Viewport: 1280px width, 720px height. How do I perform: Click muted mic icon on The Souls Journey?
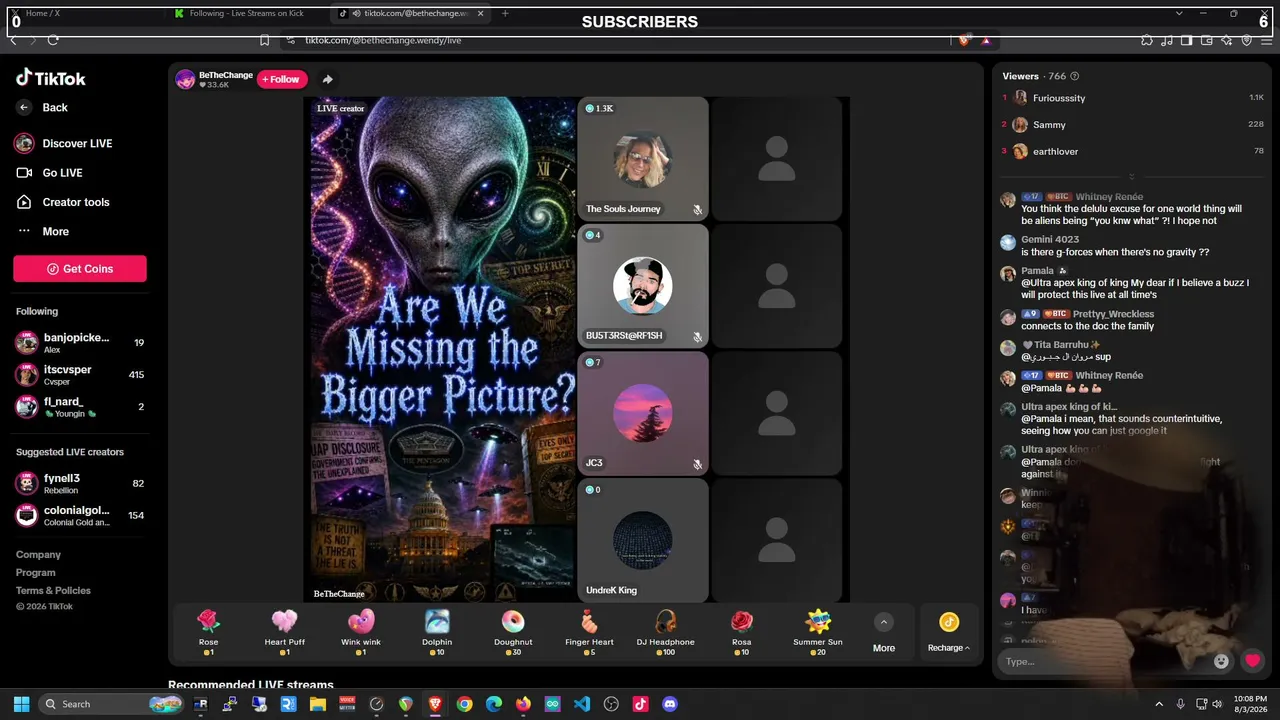697,210
